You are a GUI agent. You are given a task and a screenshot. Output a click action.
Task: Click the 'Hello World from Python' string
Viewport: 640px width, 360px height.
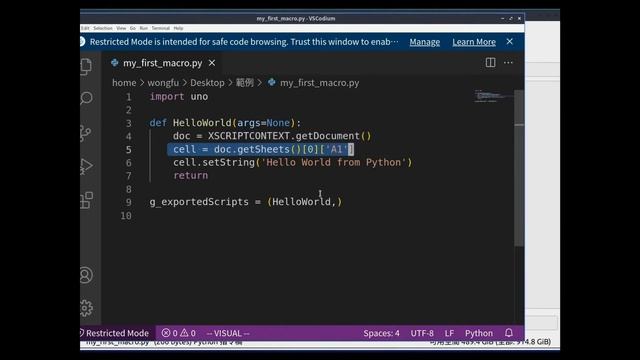pyautogui.click(x=334, y=162)
